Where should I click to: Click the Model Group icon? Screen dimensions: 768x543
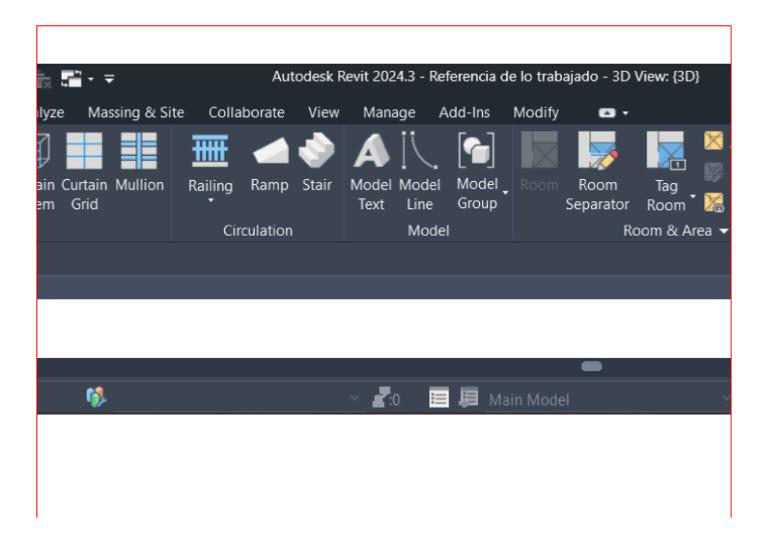477,150
